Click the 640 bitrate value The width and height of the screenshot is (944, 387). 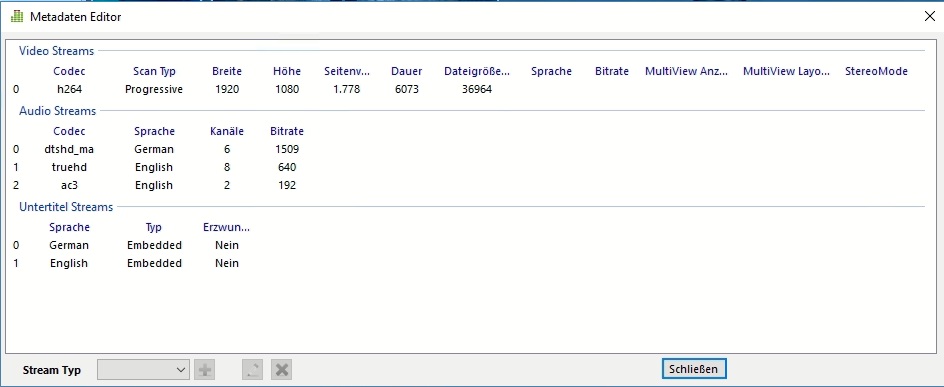coord(287,167)
